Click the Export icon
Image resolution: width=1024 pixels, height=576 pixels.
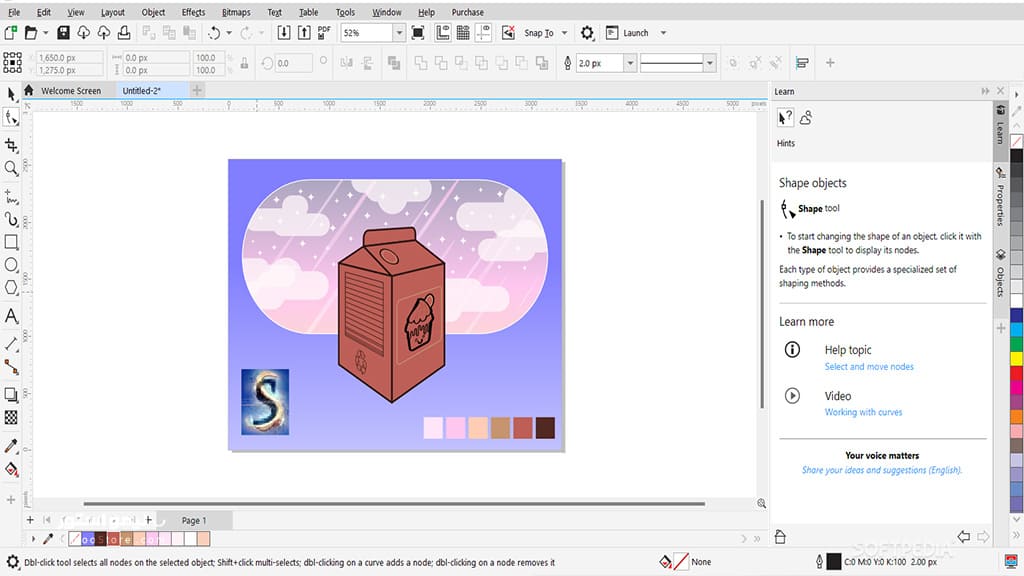304,33
